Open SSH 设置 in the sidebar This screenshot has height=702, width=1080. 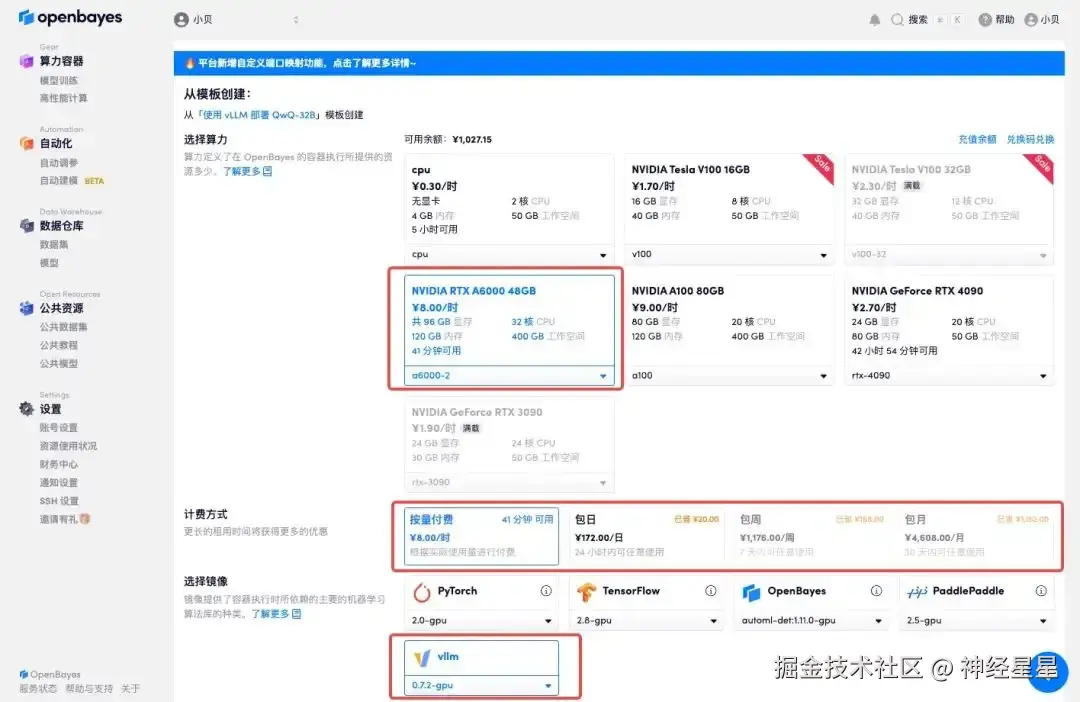[x=59, y=501]
